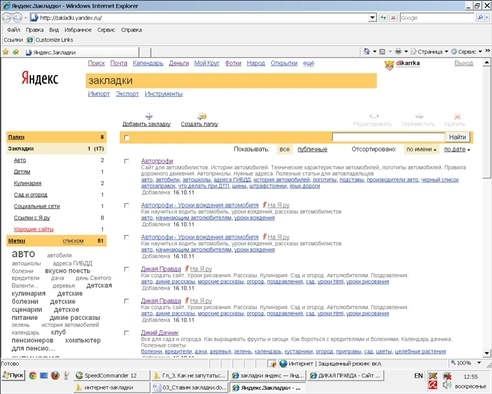Click the EN language indicator
Viewport: 492px width, 394px height.
point(418,376)
